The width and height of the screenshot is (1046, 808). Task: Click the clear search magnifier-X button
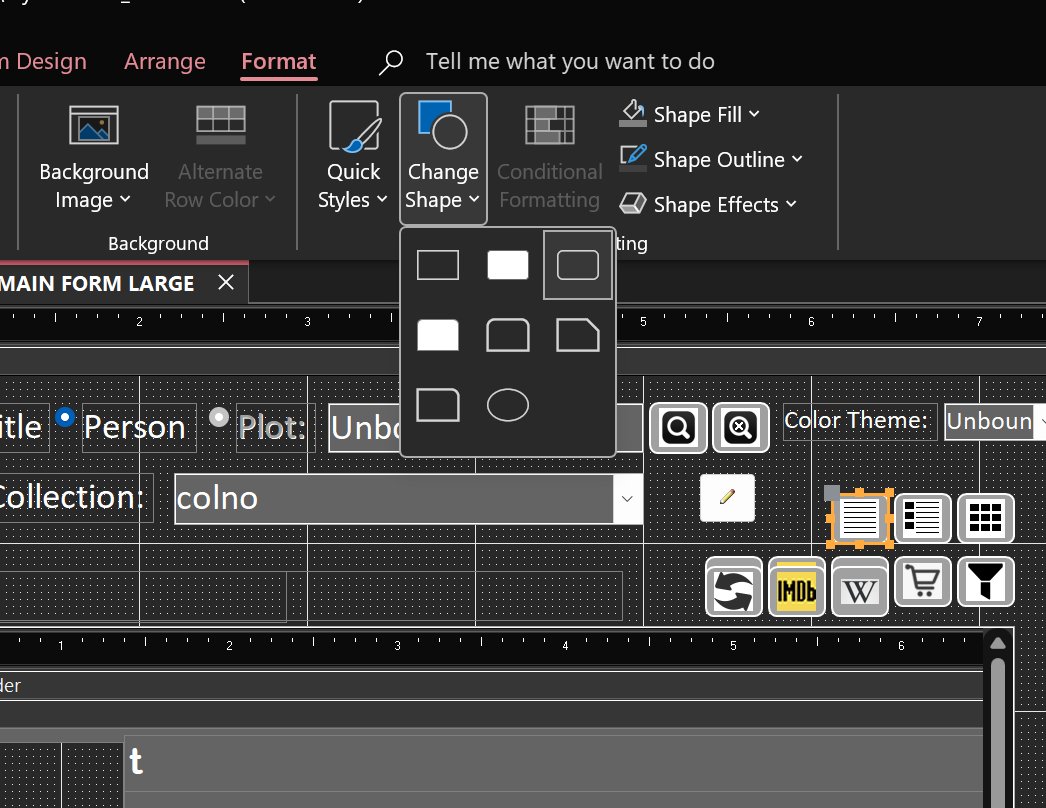740,428
